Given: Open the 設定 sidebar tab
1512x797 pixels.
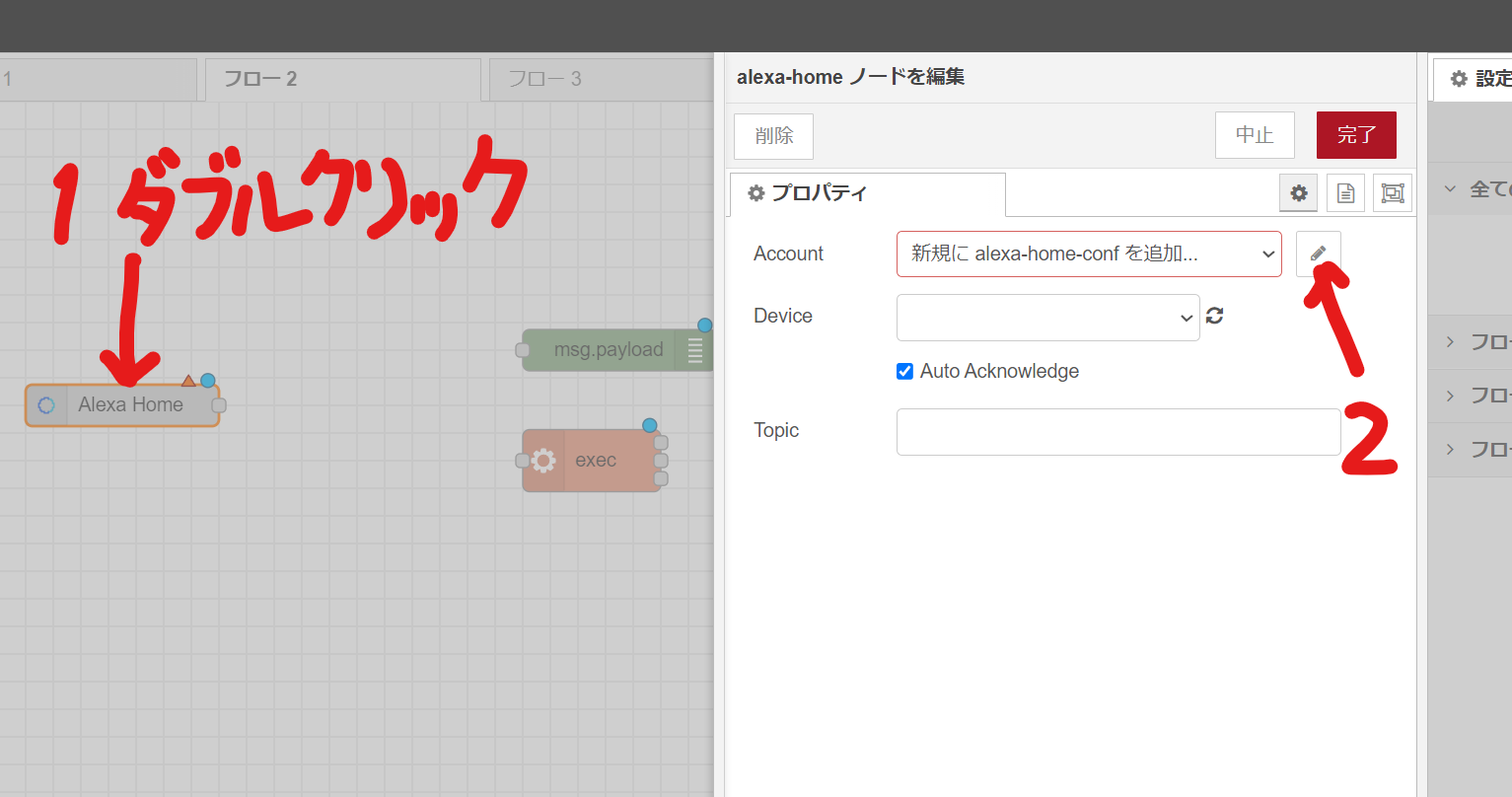Looking at the screenshot, I should pos(1473,79).
